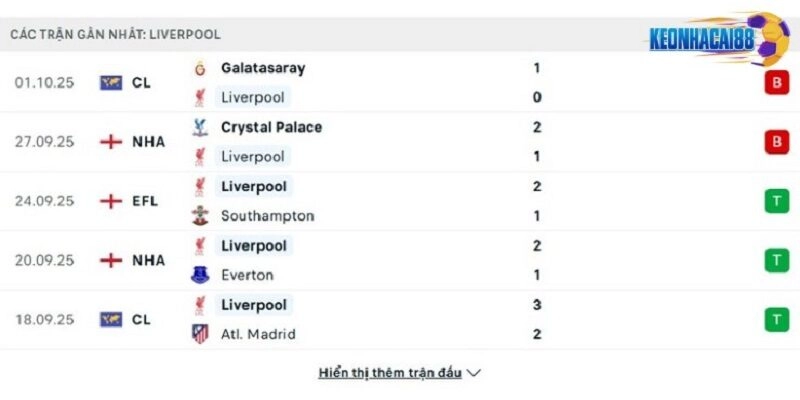Click the Everton club crest icon
This screenshot has width=800, height=400.
[x=200, y=275]
